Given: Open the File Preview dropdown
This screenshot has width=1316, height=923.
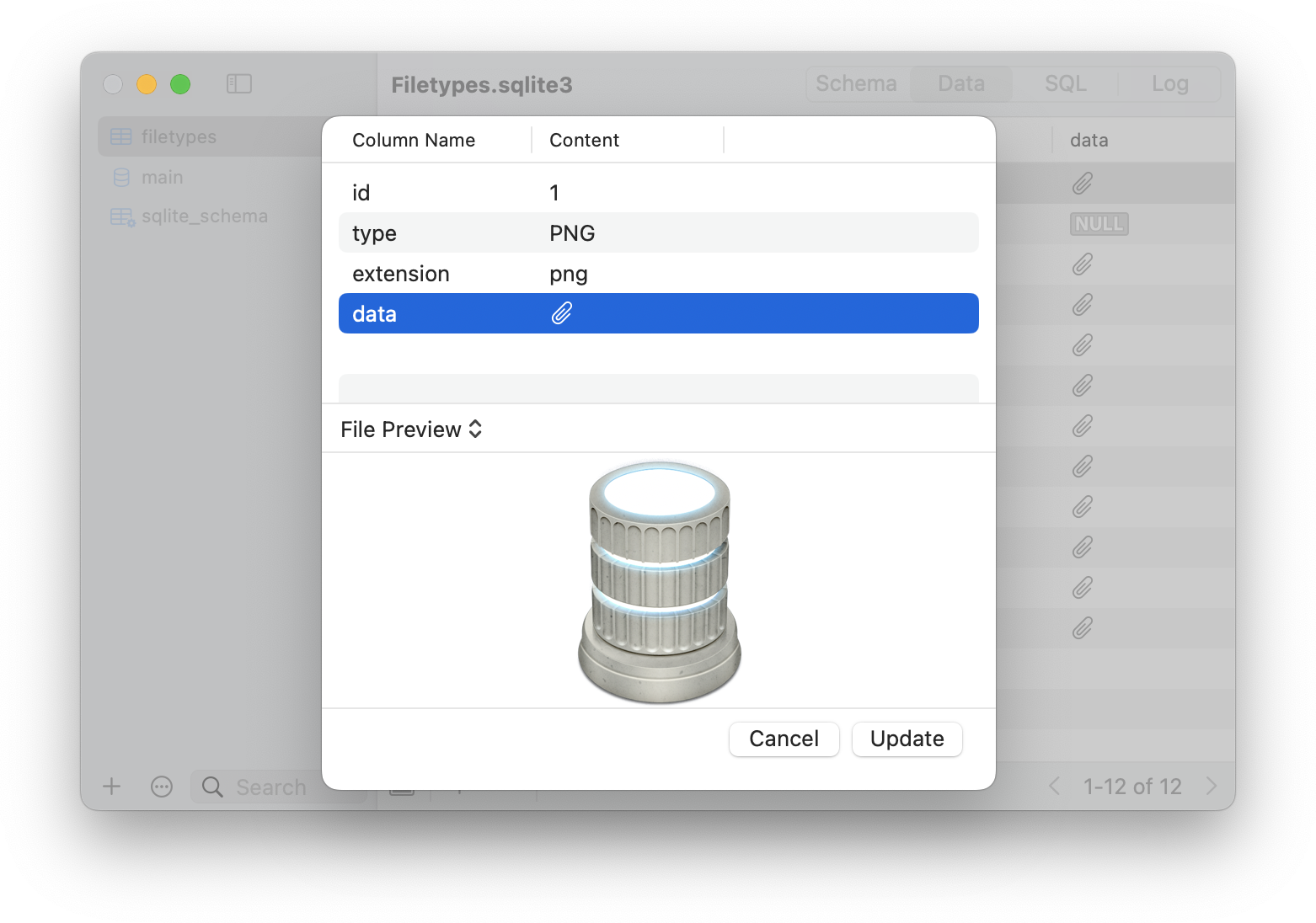Looking at the screenshot, I should tap(411, 429).
